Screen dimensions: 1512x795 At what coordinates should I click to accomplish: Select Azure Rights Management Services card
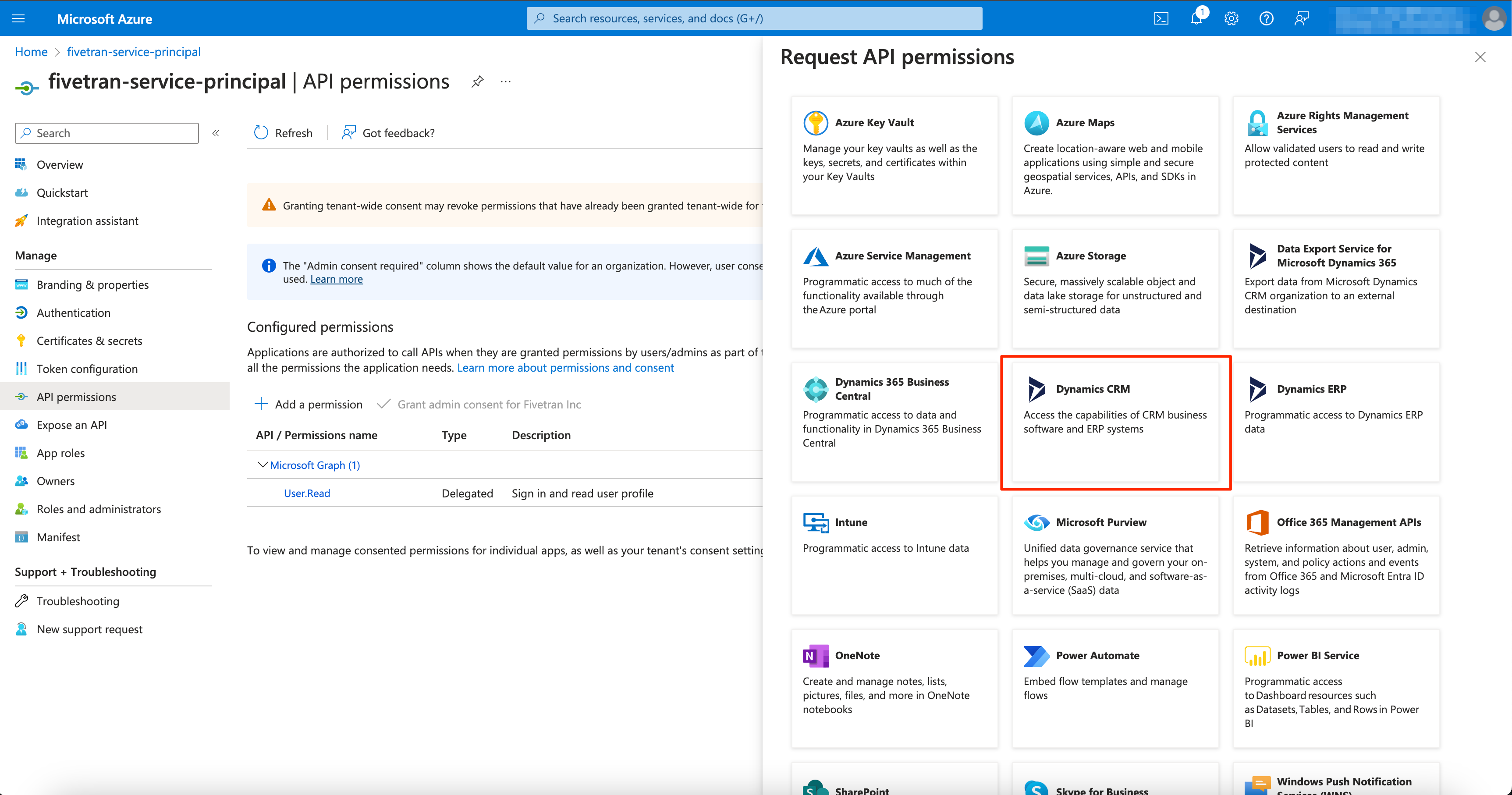pyautogui.click(x=1337, y=156)
